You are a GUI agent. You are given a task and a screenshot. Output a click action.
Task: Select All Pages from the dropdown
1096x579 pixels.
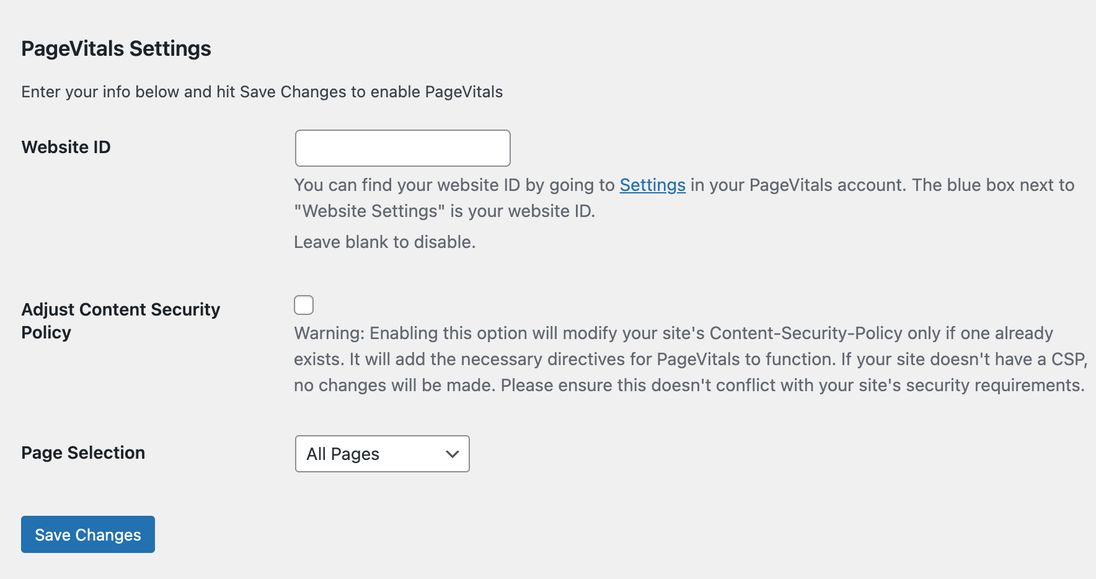point(381,454)
